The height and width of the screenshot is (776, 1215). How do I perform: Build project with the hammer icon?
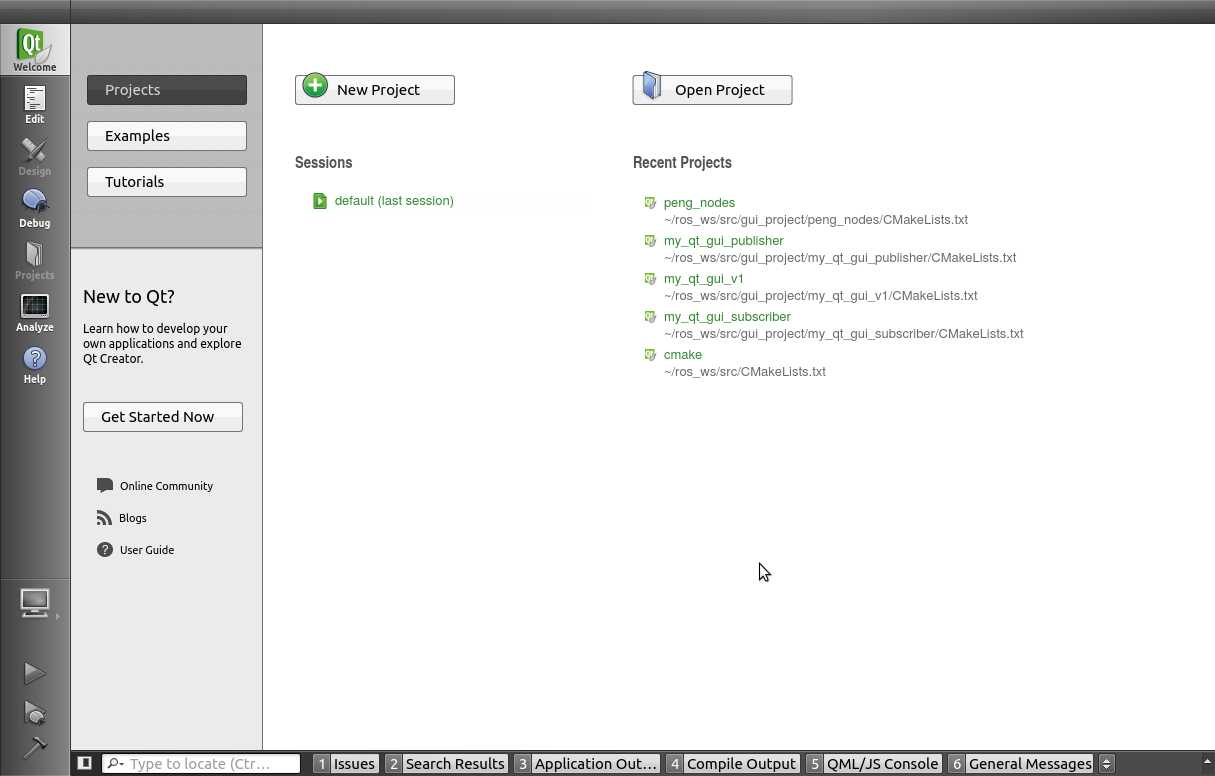[x=34, y=747]
